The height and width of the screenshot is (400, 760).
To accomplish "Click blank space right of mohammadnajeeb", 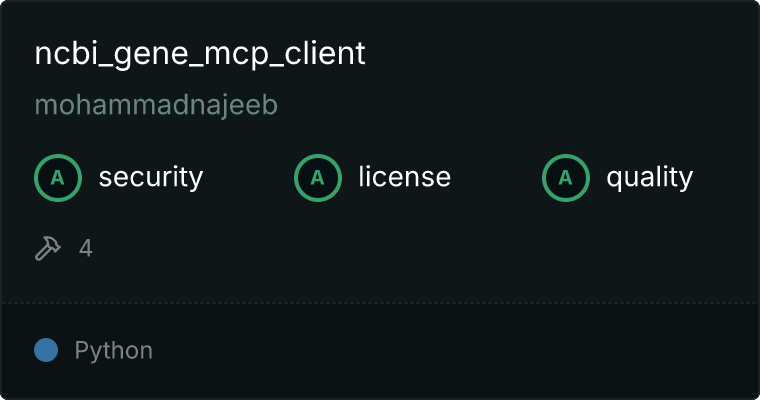I will (514, 105).
